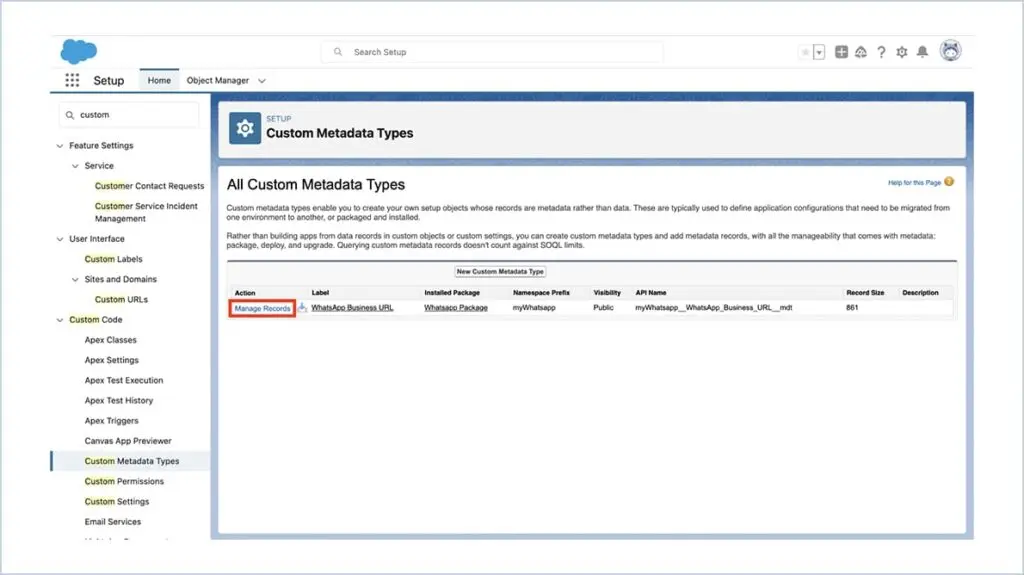Open Custom Settings
Screen dimensions: 1024x575
(117, 502)
